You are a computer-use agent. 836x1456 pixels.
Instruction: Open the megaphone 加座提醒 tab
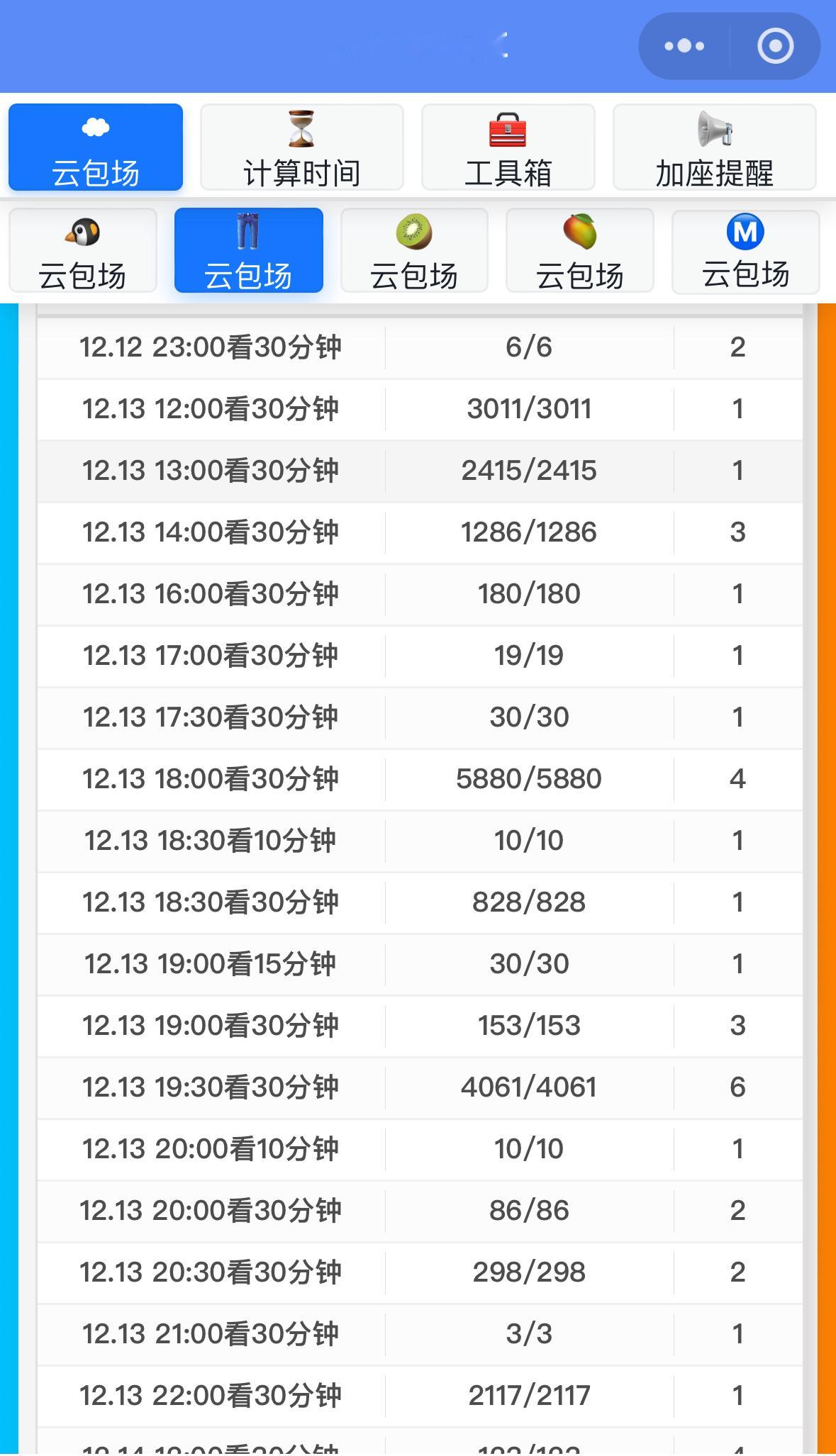[x=714, y=147]
